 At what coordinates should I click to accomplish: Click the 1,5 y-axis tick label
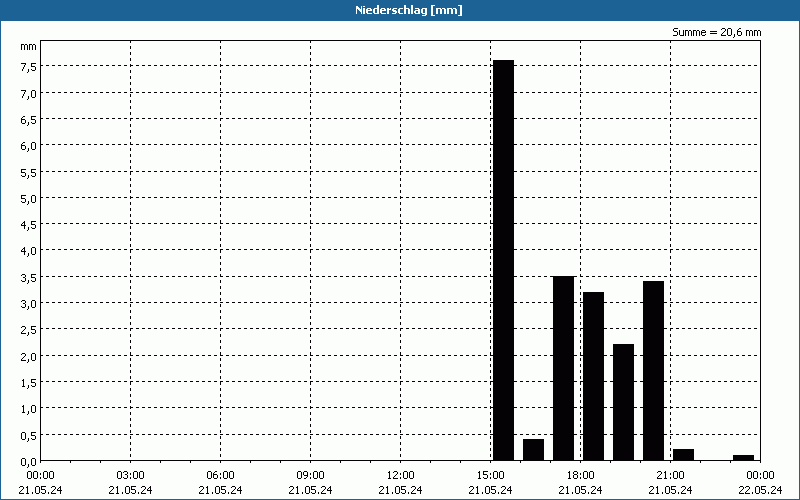point(28,383)
